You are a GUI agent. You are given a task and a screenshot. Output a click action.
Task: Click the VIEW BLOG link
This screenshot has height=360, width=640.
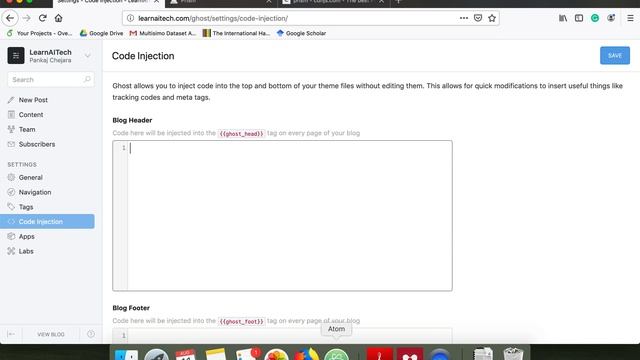pos(51,334)
